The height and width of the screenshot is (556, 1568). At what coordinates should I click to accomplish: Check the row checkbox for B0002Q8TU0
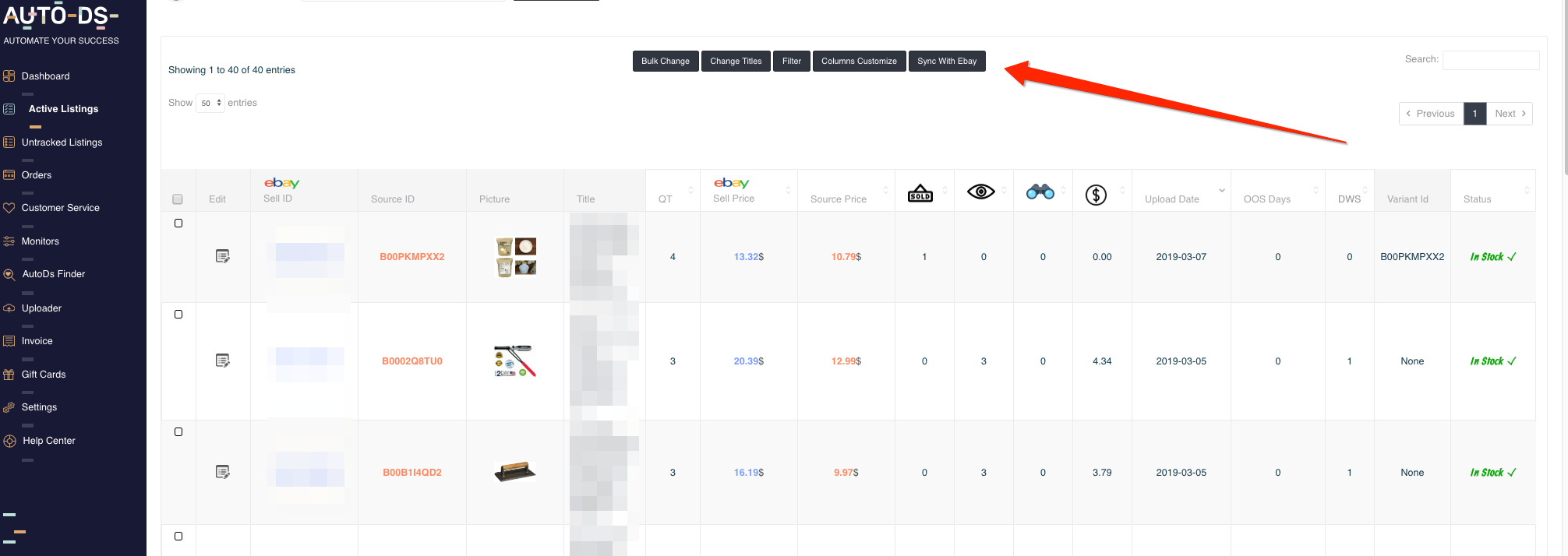[178, 315]
